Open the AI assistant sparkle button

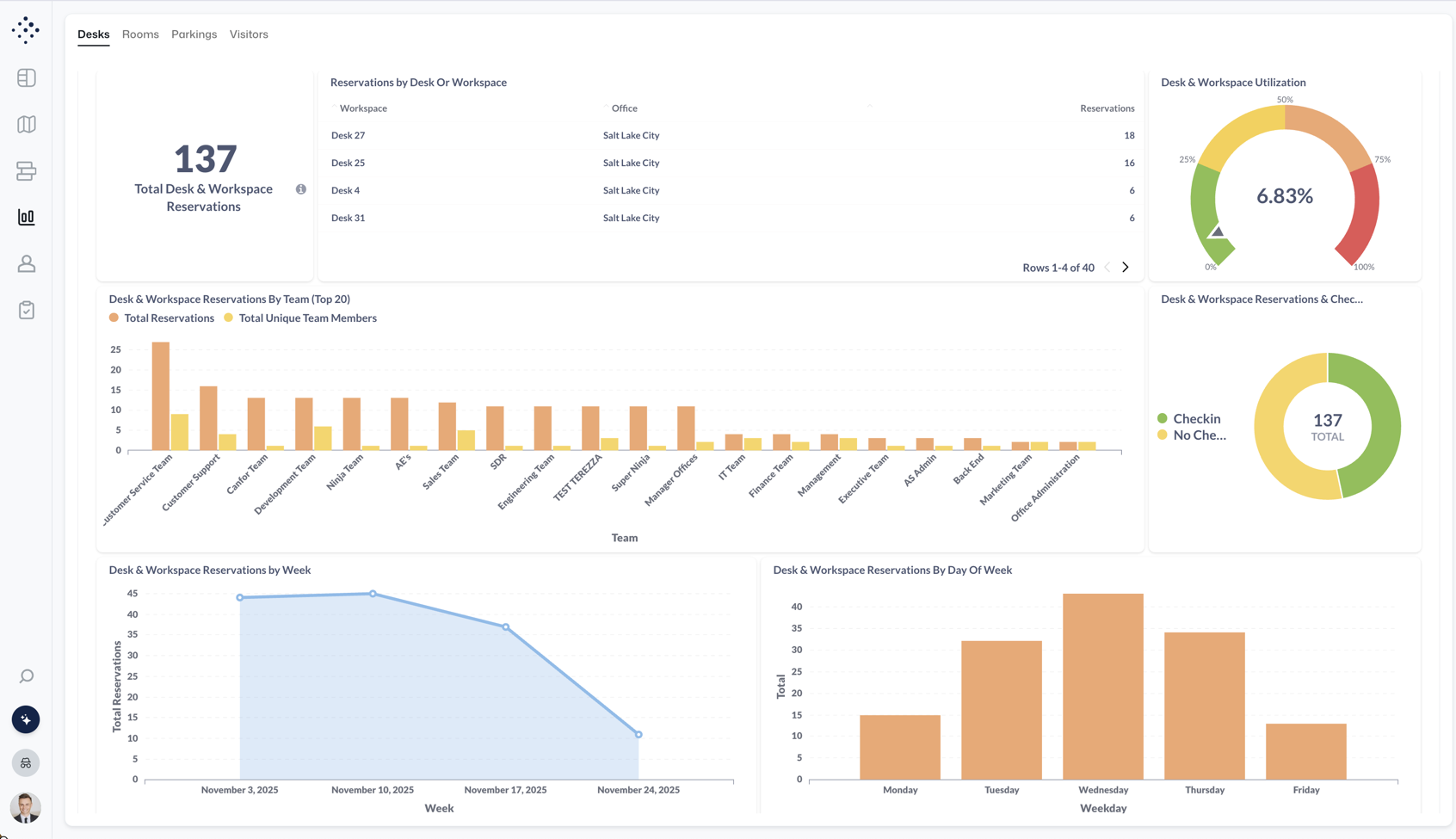[26, 719]
